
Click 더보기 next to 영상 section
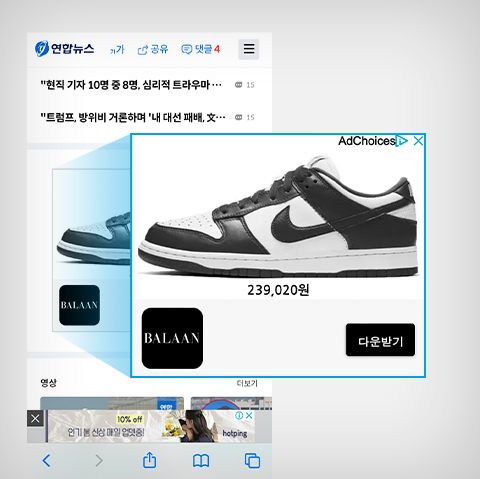pos(247,383)
